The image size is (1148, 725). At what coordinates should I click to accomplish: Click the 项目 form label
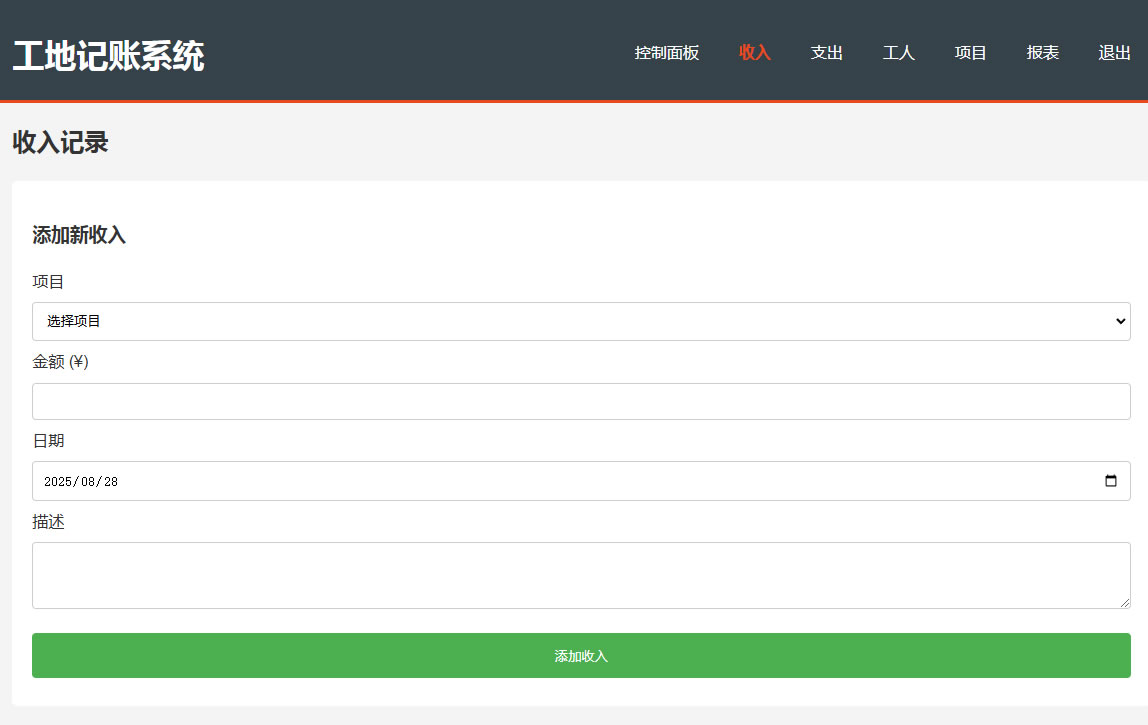[x=48, y=282]
